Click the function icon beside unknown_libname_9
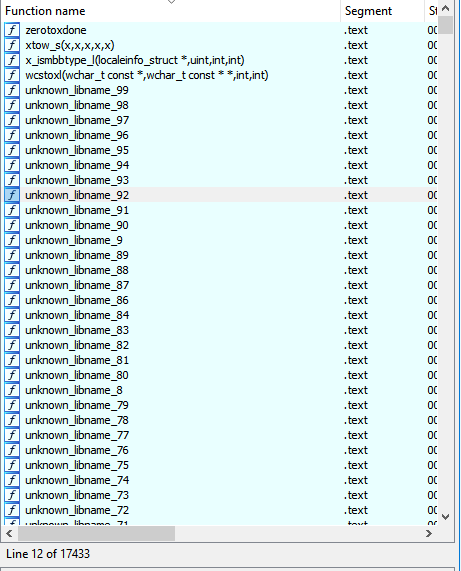 click(12, 240)
